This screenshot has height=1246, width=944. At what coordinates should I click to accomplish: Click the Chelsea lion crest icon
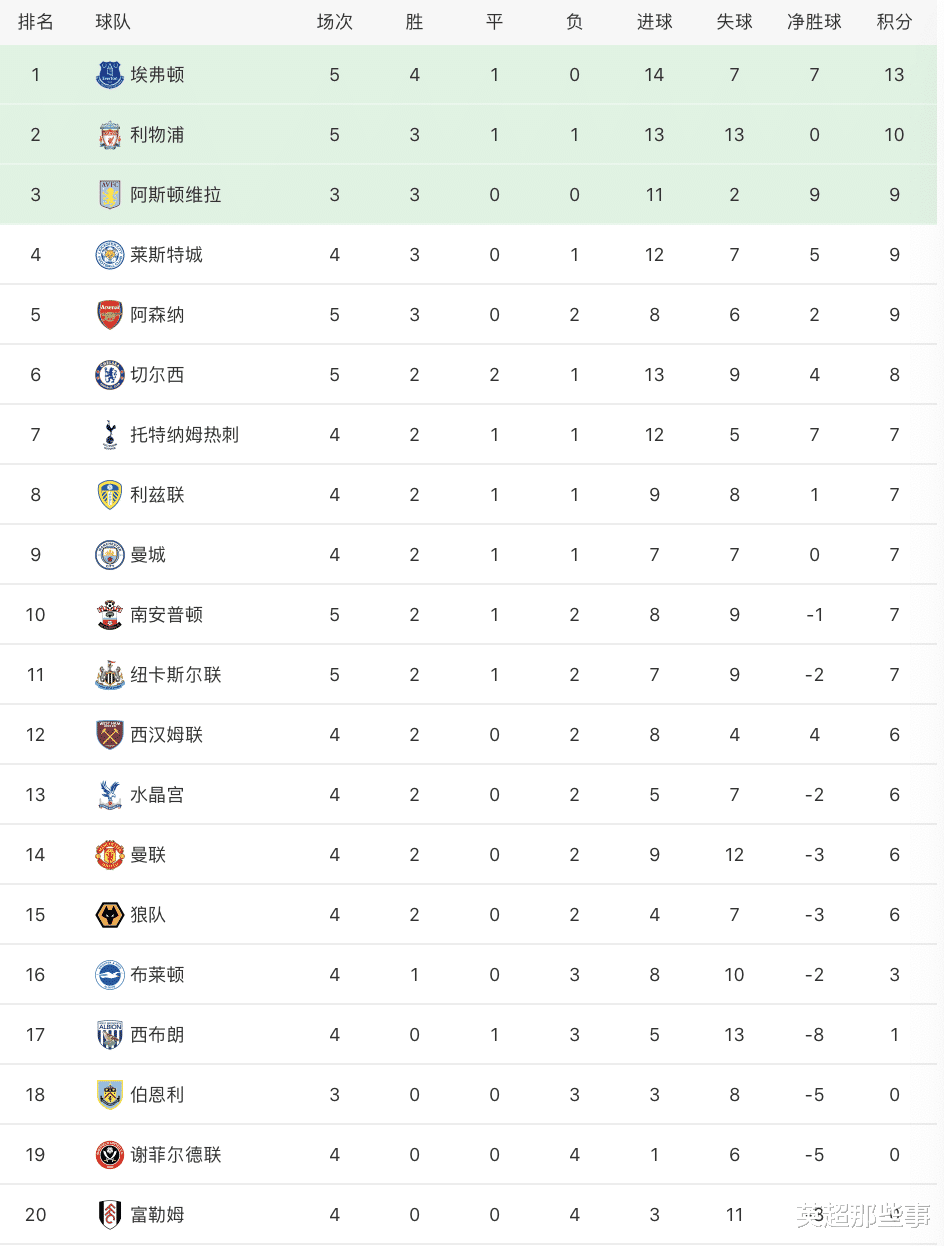pyautogui.click(x=110, y=375)
